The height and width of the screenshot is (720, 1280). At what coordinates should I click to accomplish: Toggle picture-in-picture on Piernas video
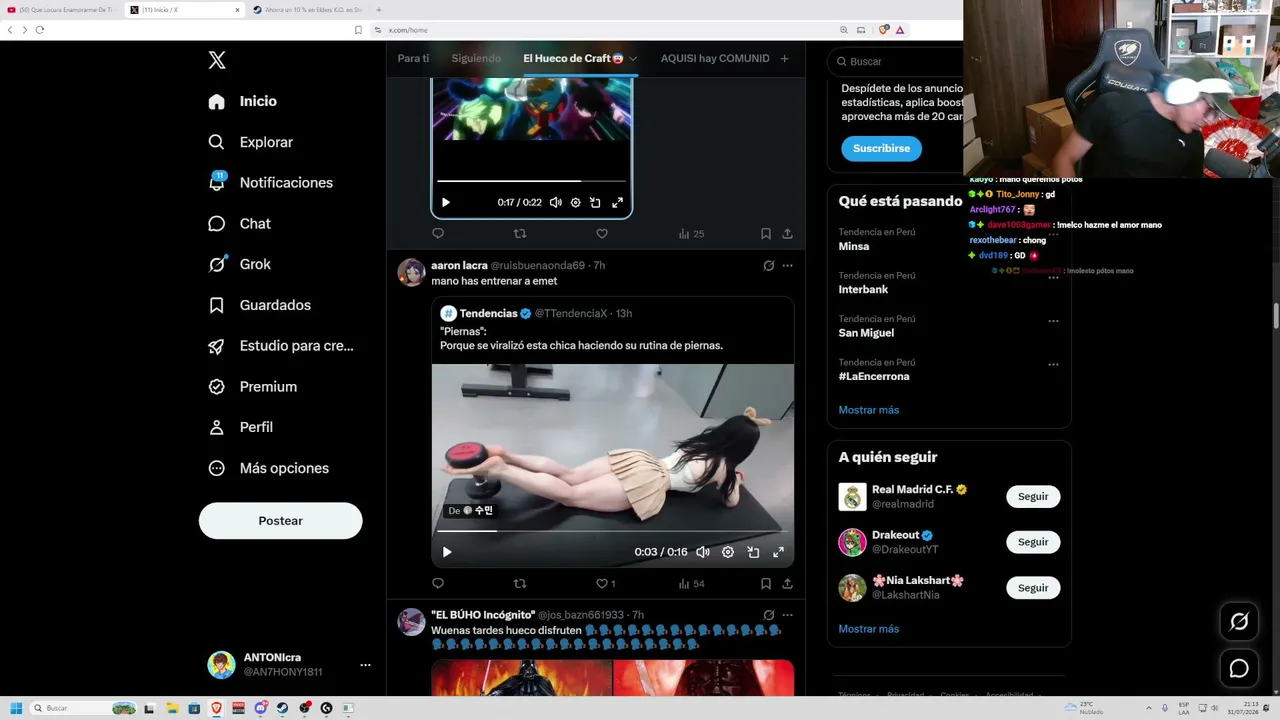pos(753,552)
